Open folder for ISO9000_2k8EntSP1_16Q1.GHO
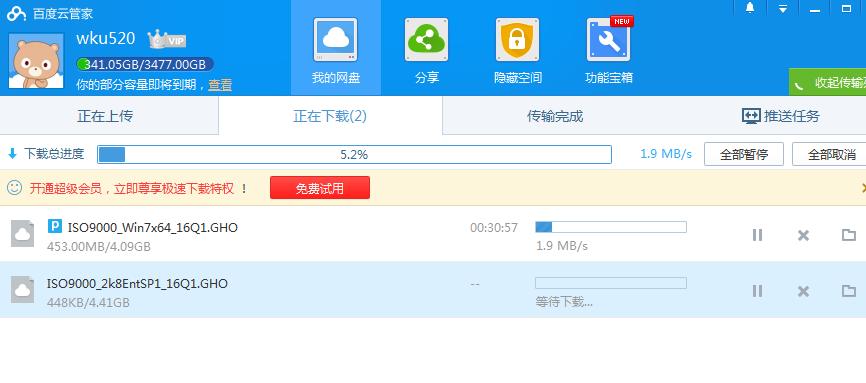 [848, 291]
